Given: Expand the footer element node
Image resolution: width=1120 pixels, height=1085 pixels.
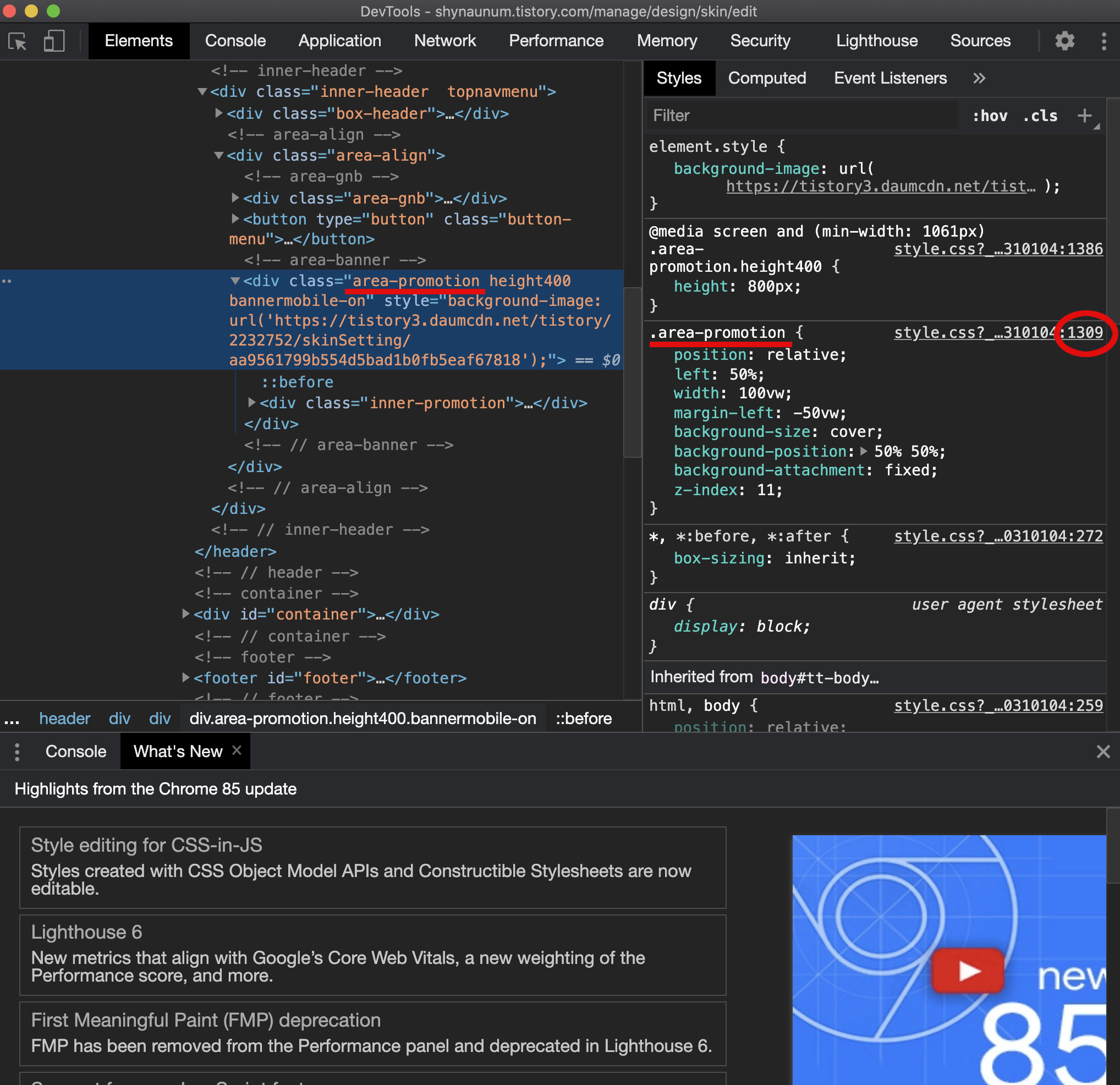Looking at the screenshot, I should [186, 677].
